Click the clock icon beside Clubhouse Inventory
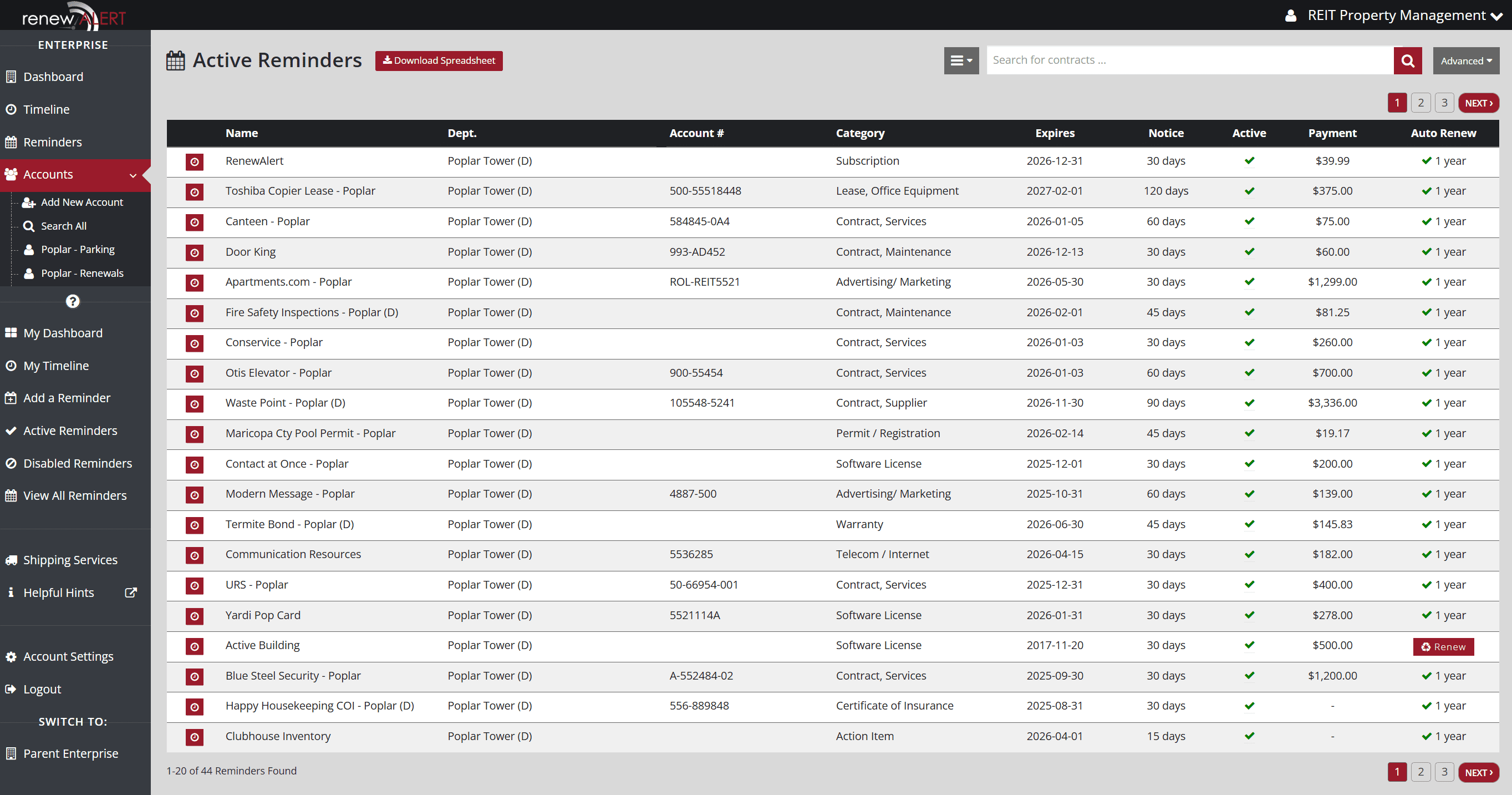Screen dimensions: 1512x795 tap(194, 737)
